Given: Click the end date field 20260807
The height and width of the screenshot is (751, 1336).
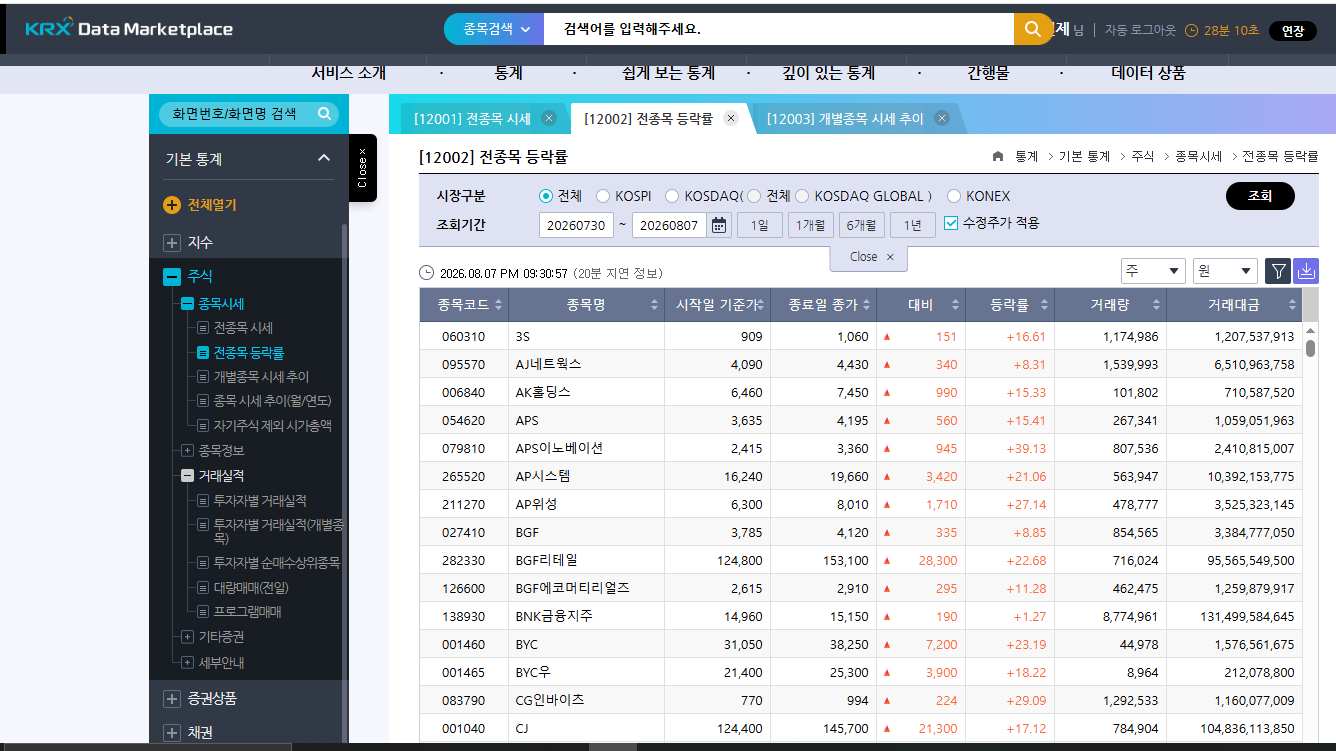Looking at the screenshot, I should 670,225.
